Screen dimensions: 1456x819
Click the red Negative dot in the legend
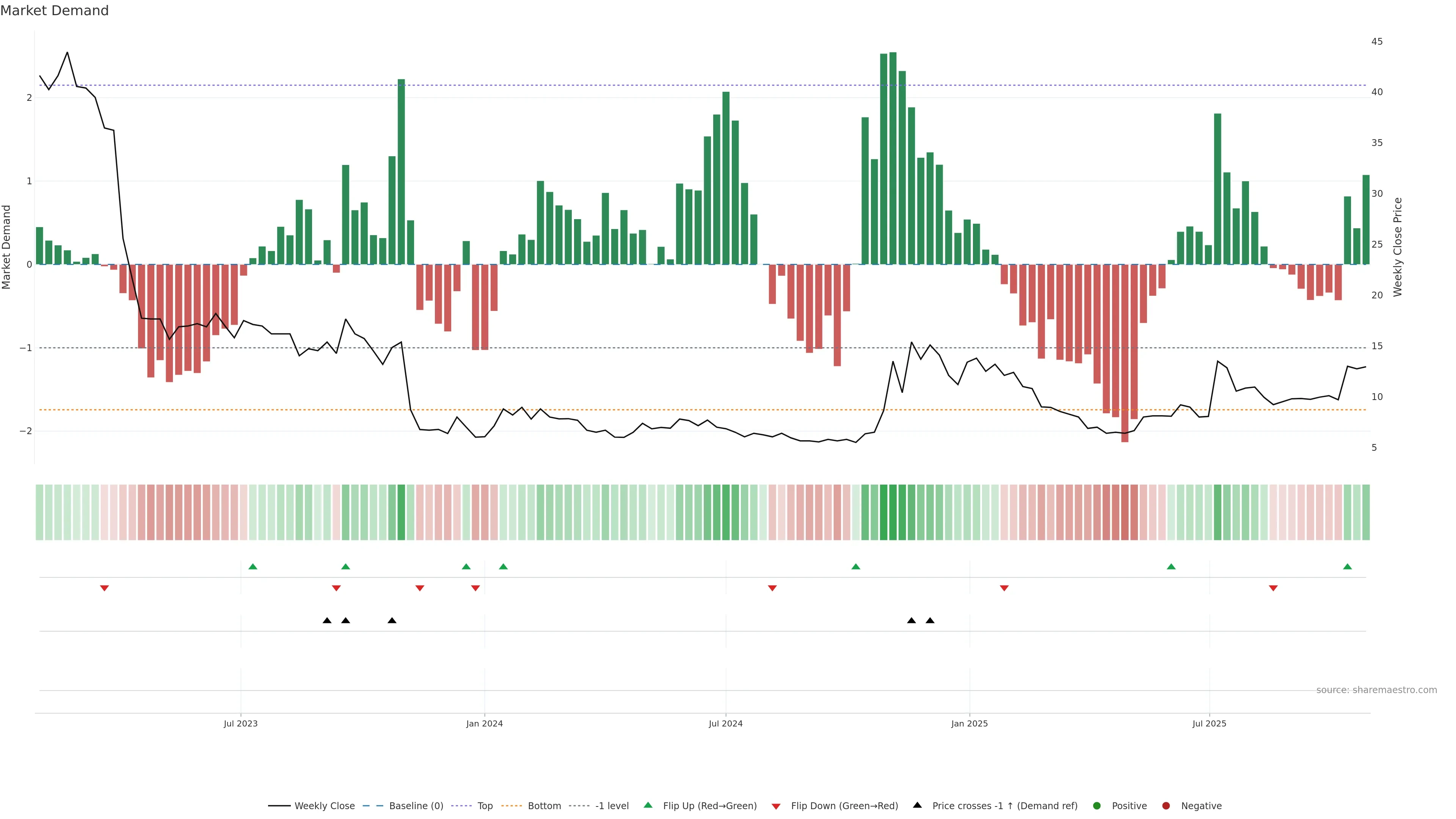pos(1166,806)
